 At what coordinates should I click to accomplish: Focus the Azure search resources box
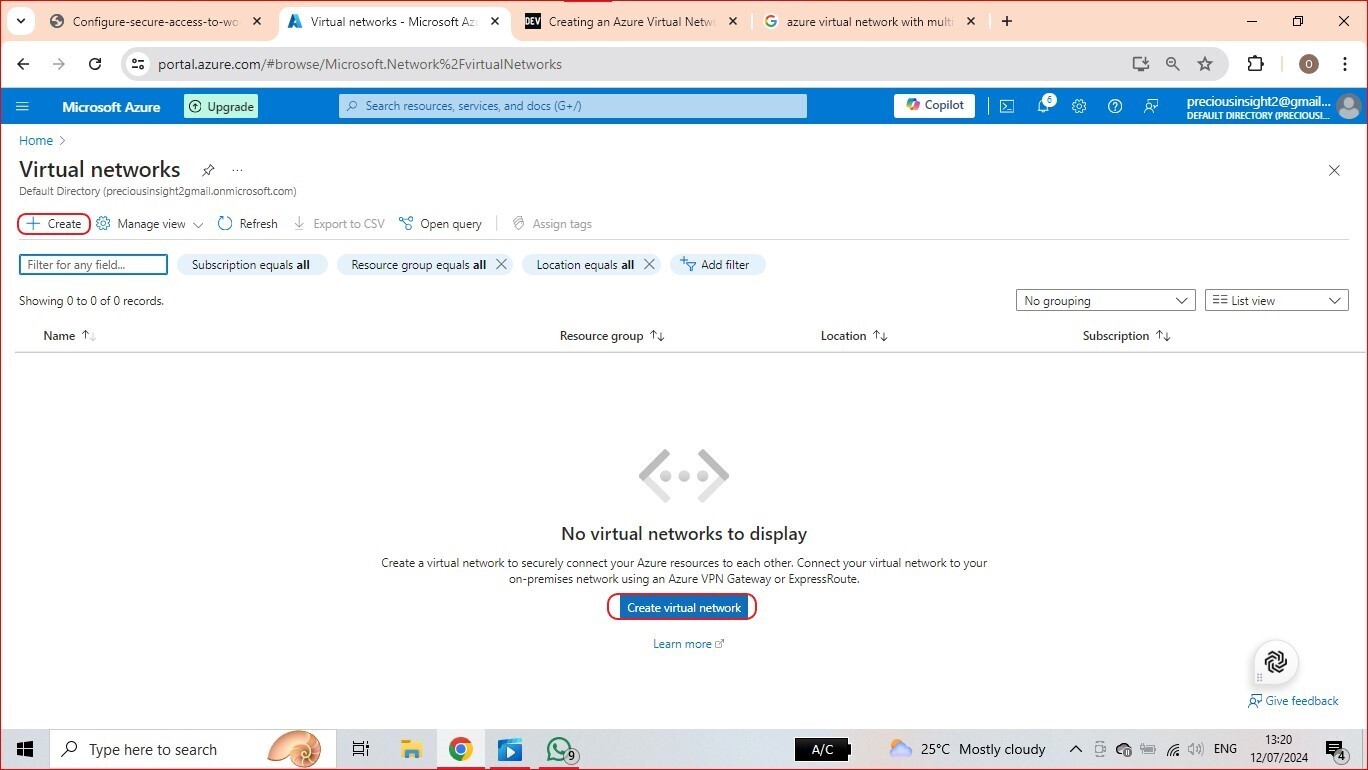[573, 106]
